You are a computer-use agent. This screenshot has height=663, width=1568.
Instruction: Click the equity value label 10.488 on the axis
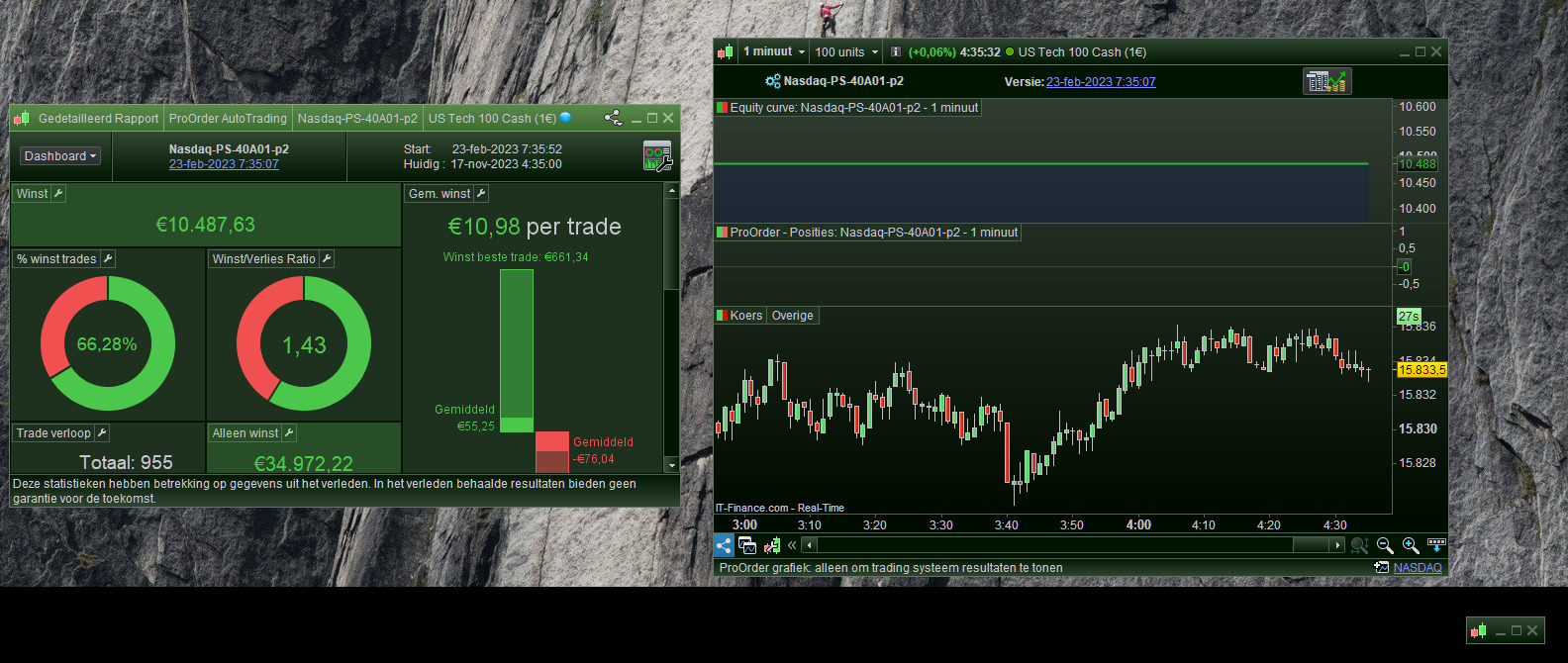click(1418, 164)
